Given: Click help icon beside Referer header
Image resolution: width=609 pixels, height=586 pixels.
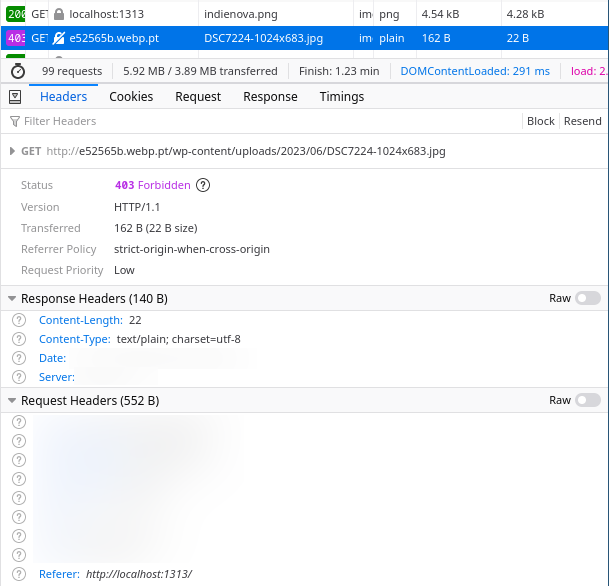Looking at the screenshot, I should (19, 574).
